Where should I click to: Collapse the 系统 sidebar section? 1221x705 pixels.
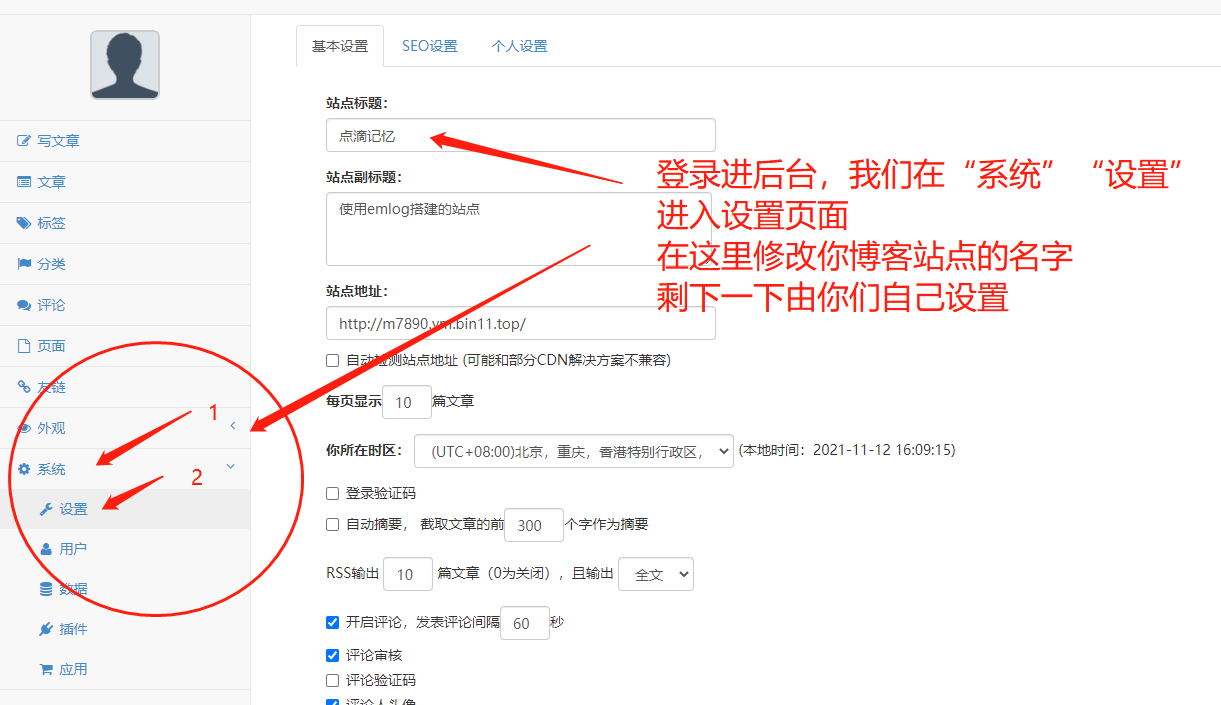[230, 467]
